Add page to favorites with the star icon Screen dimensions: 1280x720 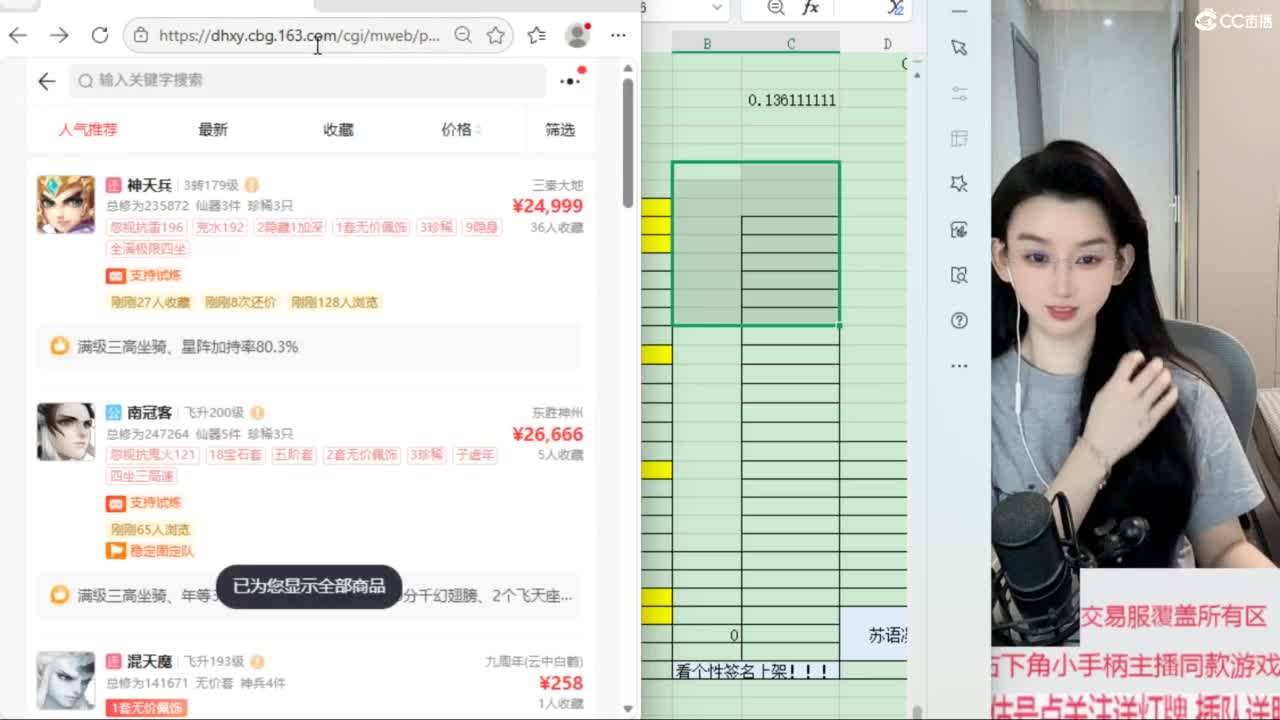coord(495,35)
